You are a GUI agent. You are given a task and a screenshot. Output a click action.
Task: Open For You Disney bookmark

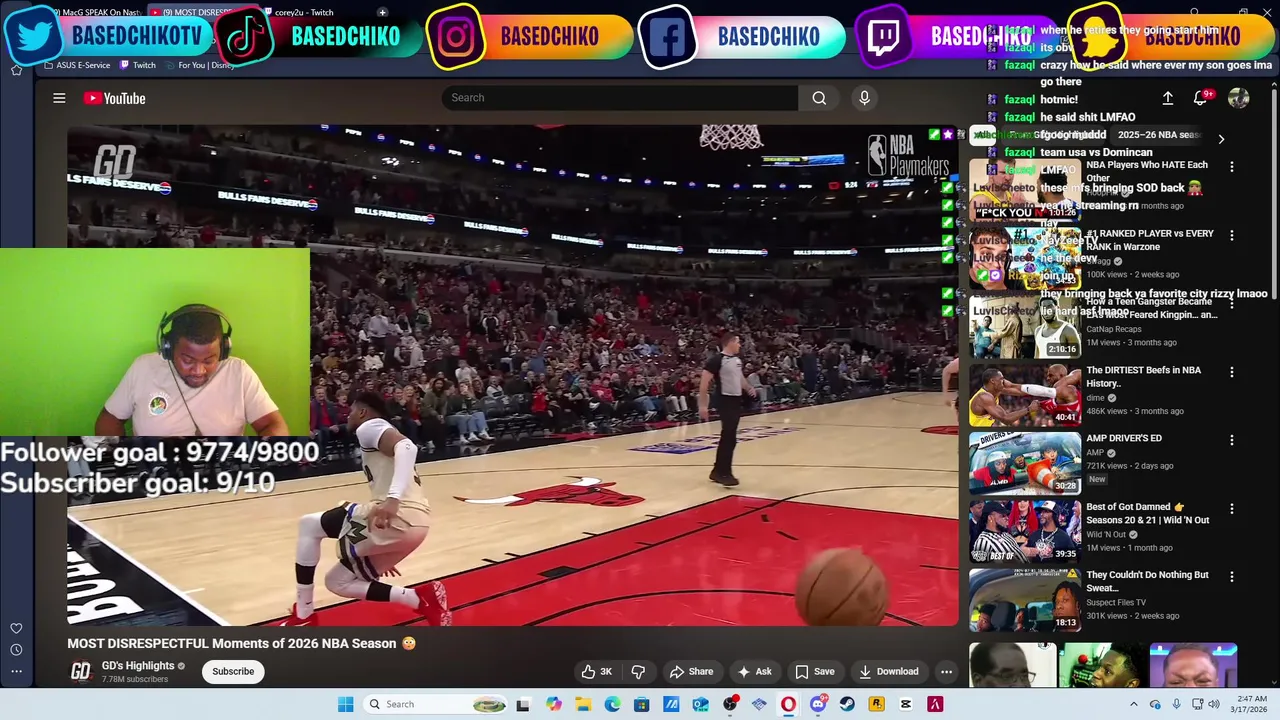click(x=201, y=65)
